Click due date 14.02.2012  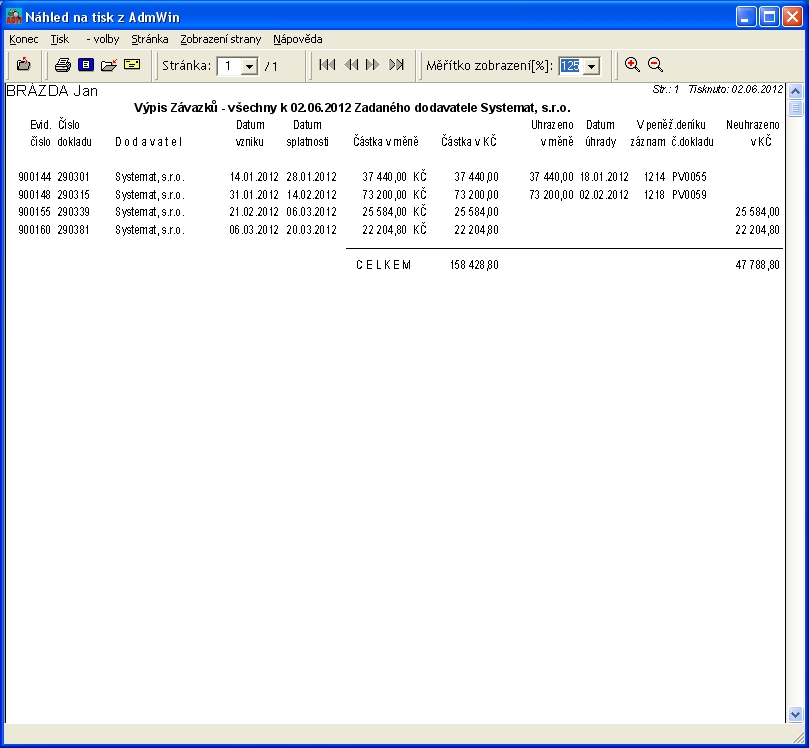point(312,195)
